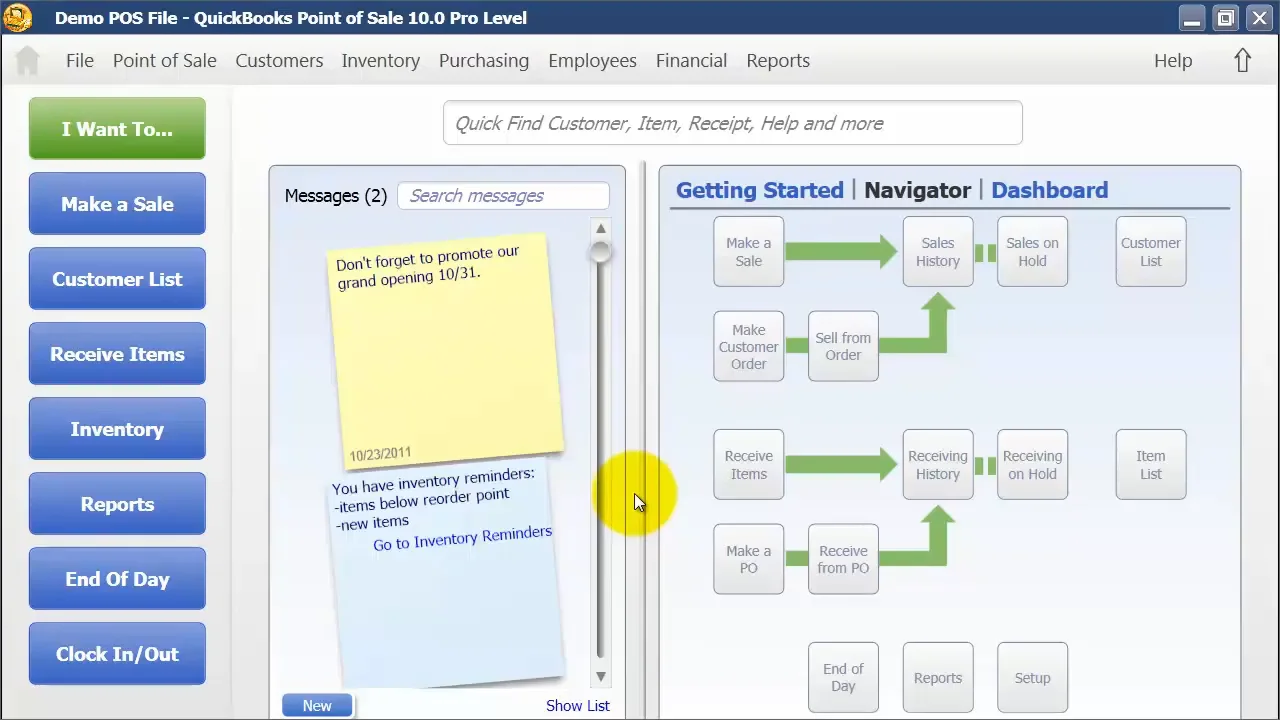This screenshot has height=720, width=1280.
Task: Open the Financial menu
Action: [x=691, y=61]
